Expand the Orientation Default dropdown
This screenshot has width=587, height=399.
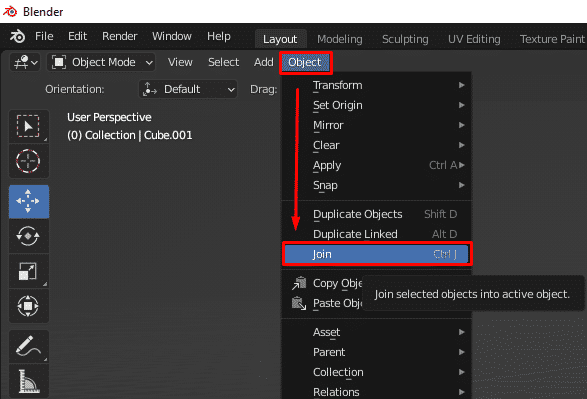(x=188, y=89)
